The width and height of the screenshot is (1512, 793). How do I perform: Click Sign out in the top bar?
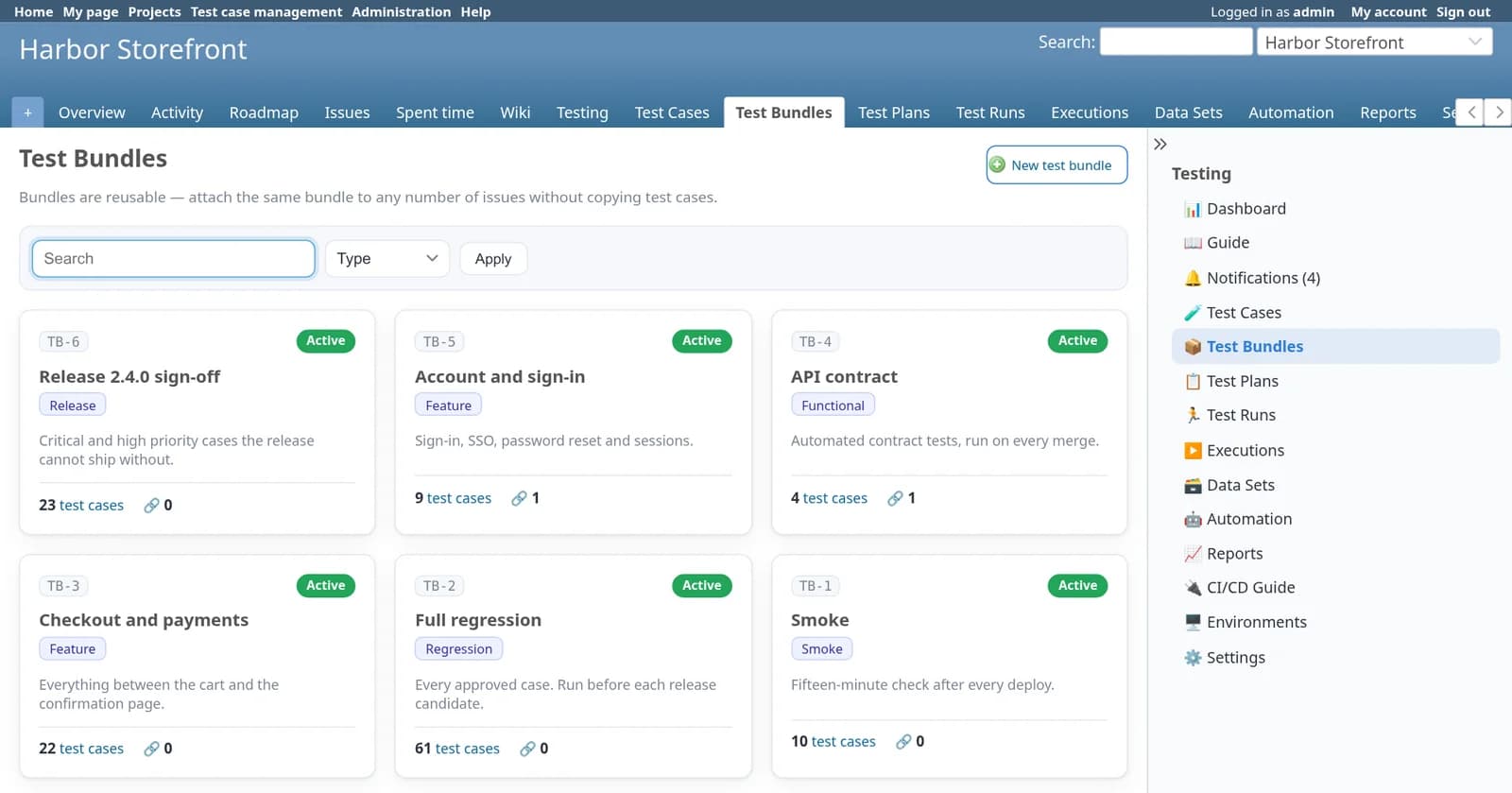pos(1463,12)
